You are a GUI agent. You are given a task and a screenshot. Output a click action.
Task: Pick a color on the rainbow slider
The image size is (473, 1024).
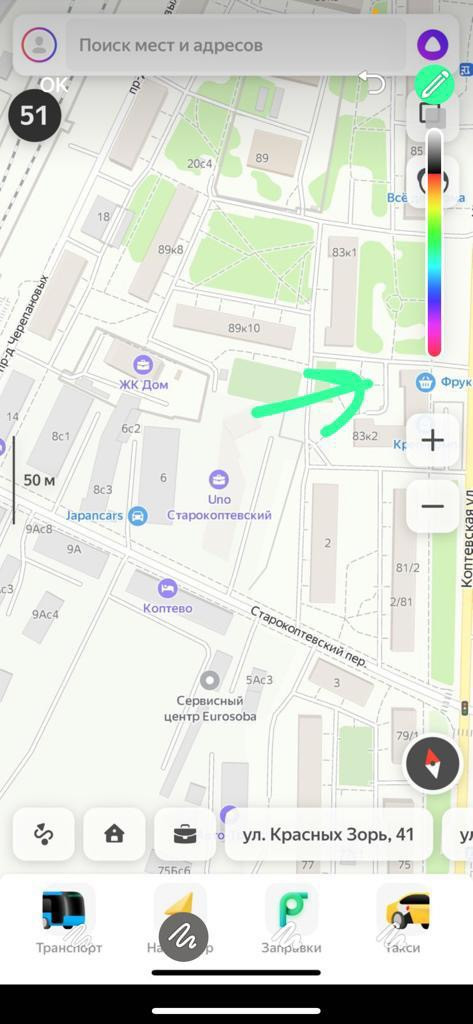434,243
